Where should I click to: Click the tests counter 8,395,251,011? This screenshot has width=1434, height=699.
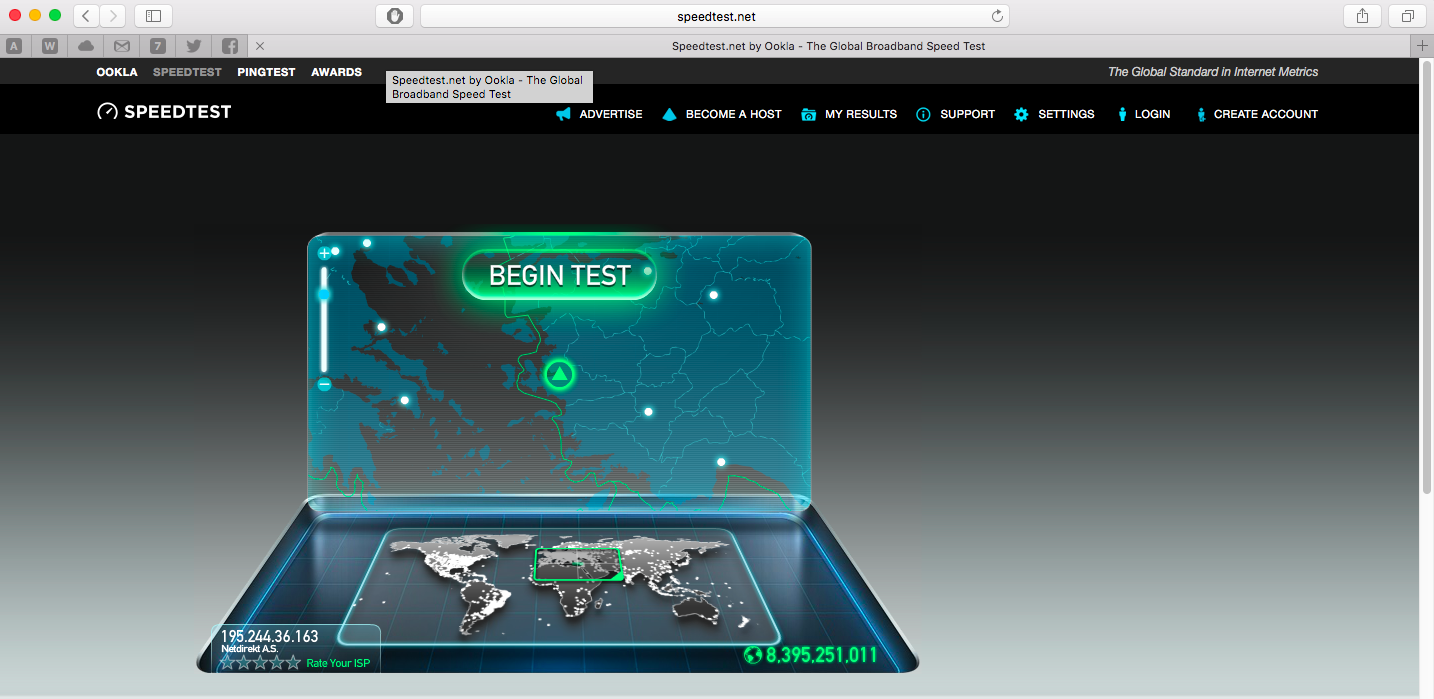(x=822, y=656)
